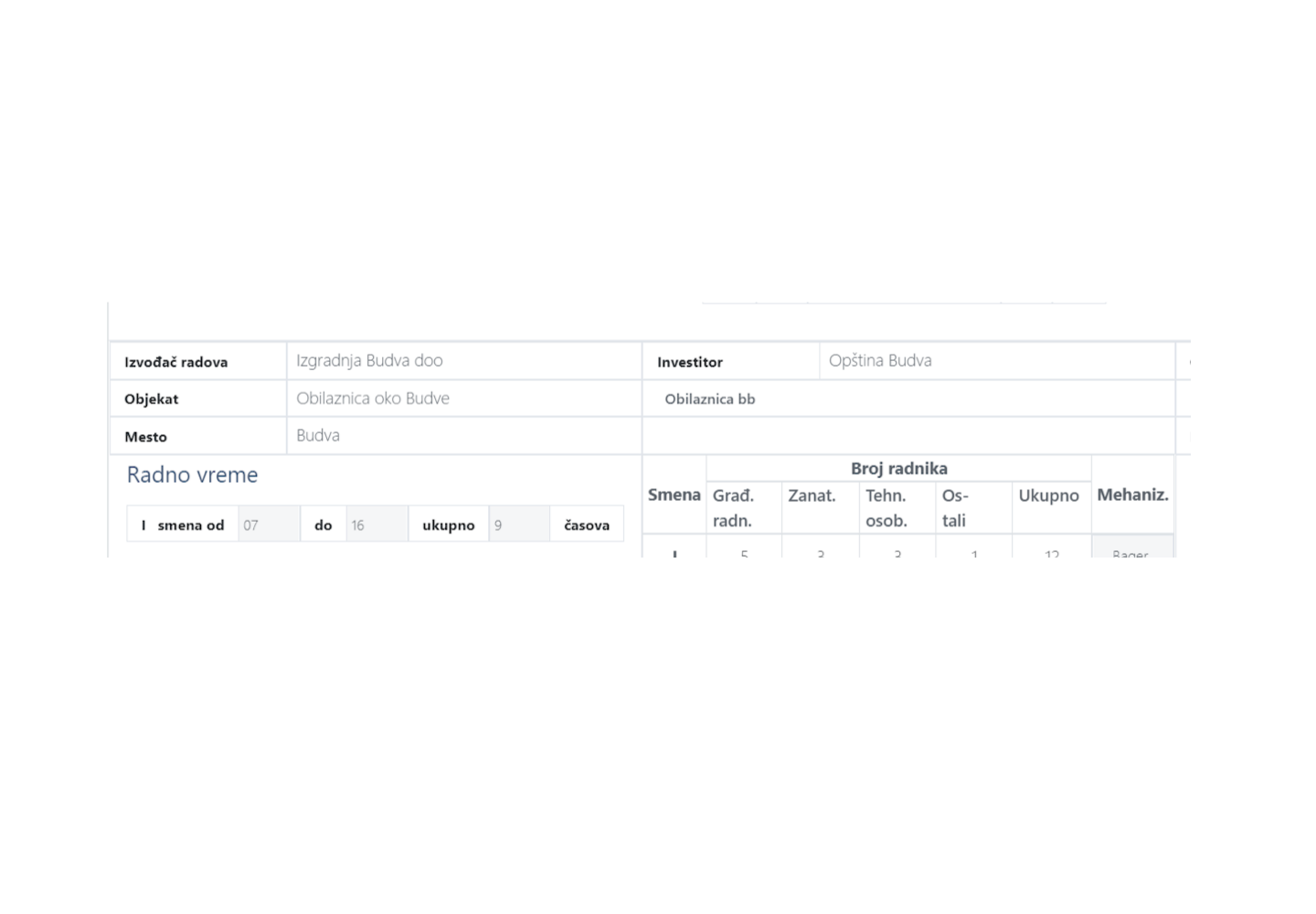Select the Građ. radn. column header
1316x914 pixels.
(734, 507)
